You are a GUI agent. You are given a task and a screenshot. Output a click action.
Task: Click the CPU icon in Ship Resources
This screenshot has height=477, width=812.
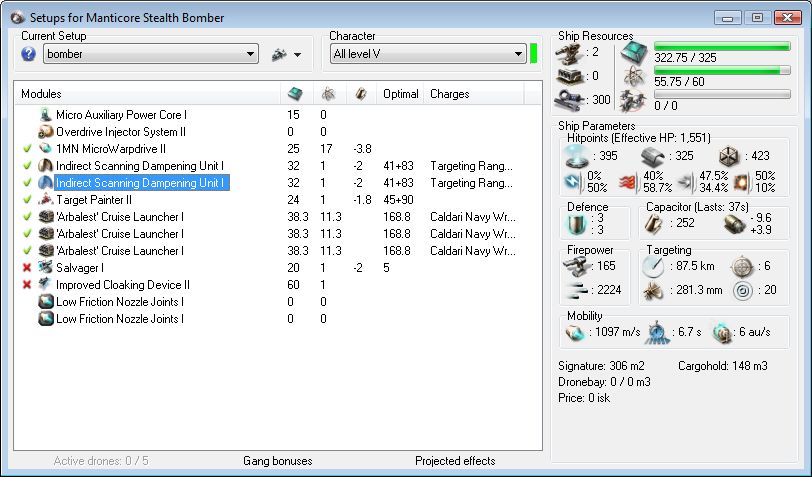tap(634, 53)
